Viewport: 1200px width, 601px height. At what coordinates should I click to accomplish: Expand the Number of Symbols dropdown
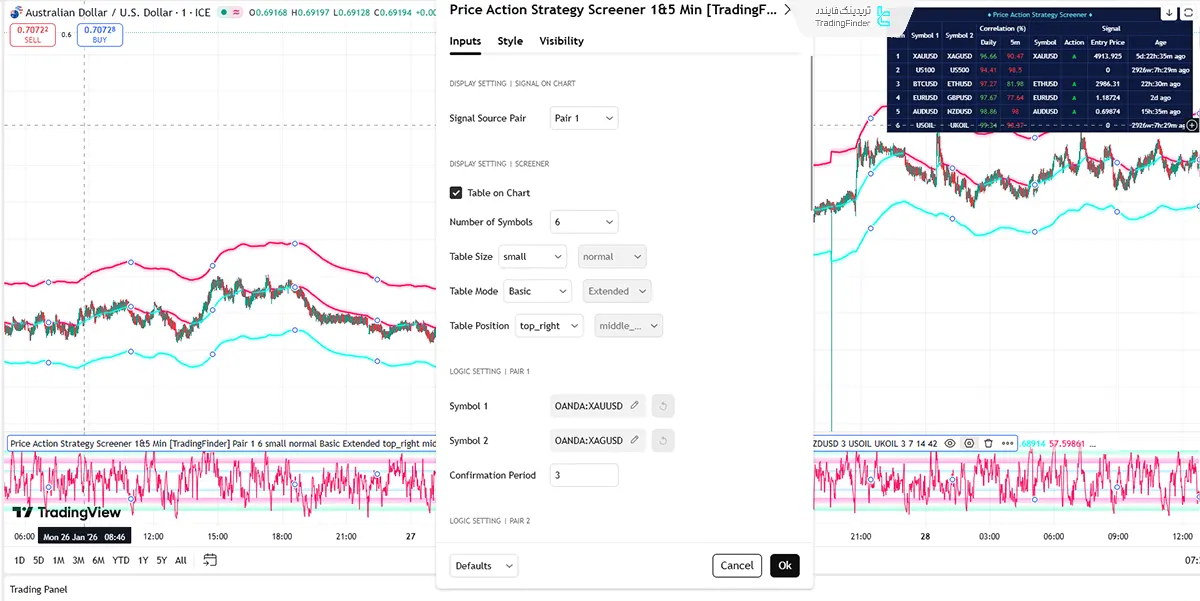click(584, 222)
